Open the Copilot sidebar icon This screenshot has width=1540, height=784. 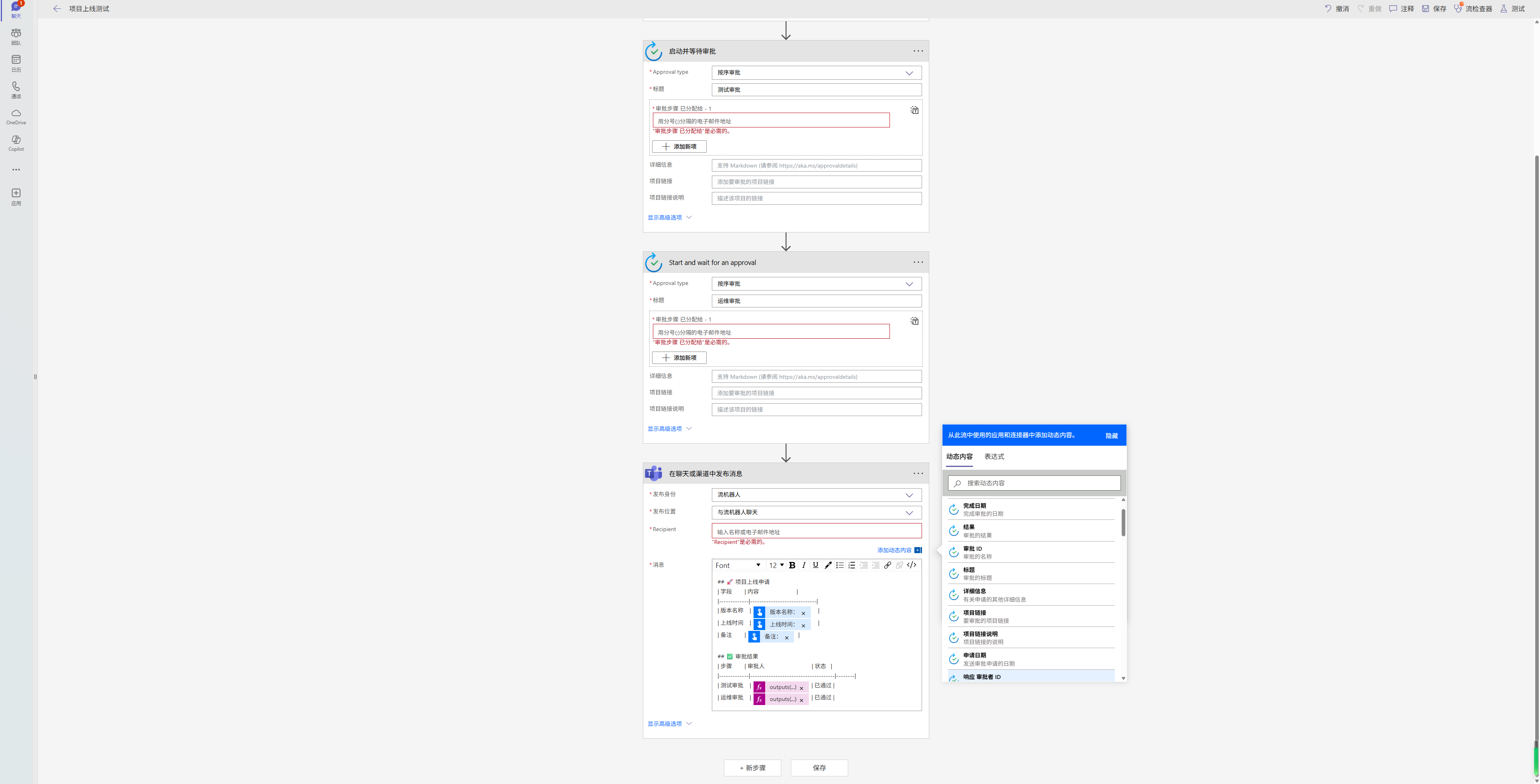coord(16,143)
